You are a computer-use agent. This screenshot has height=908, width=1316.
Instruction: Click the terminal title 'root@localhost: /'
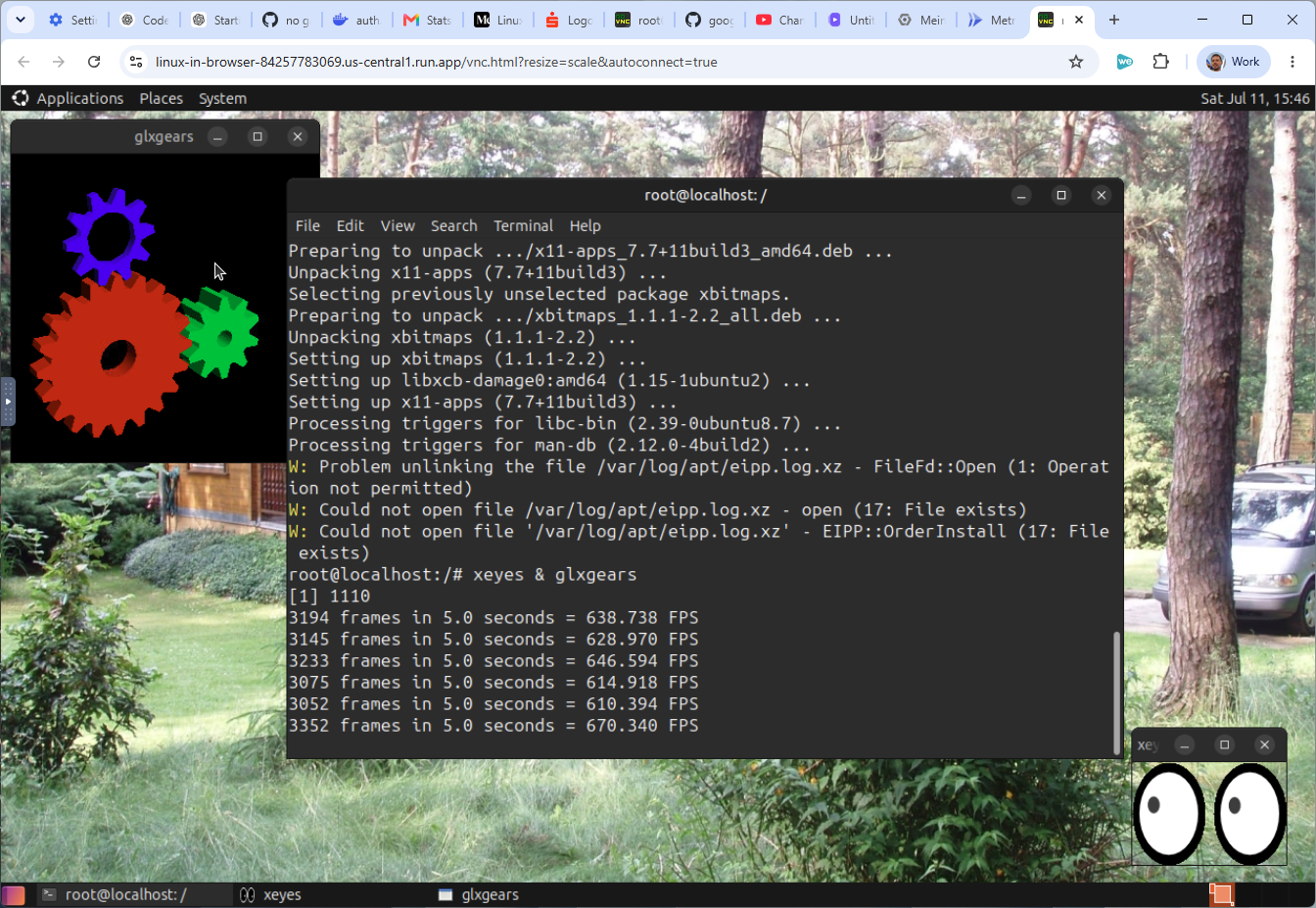coord(705,195)
